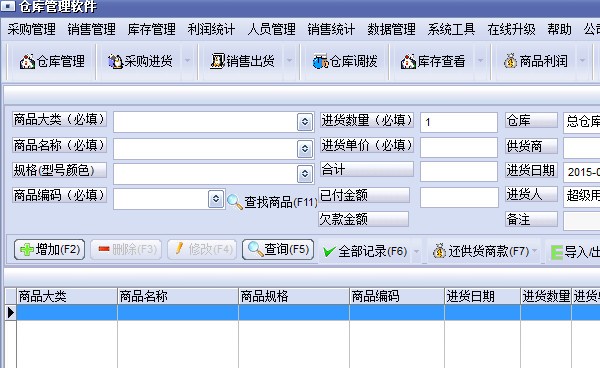Click the 供货商 input field
Viewport: 600px width, 368px height.
coord(582,148)
